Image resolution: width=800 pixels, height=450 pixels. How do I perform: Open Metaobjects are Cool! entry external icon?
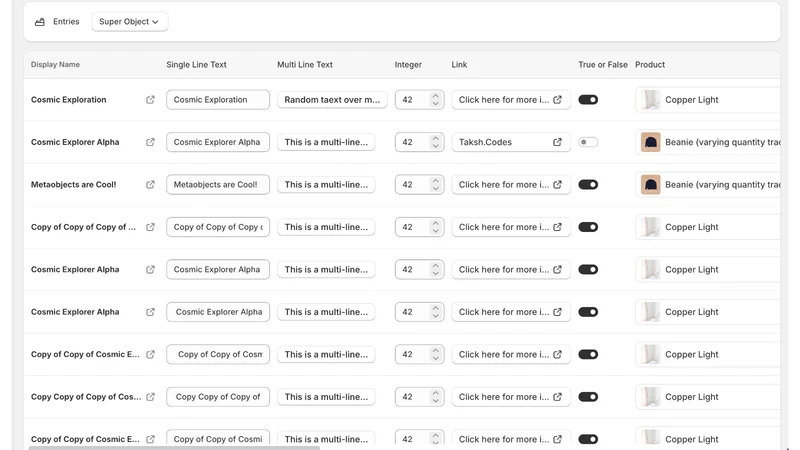click(x=150, y=185)
